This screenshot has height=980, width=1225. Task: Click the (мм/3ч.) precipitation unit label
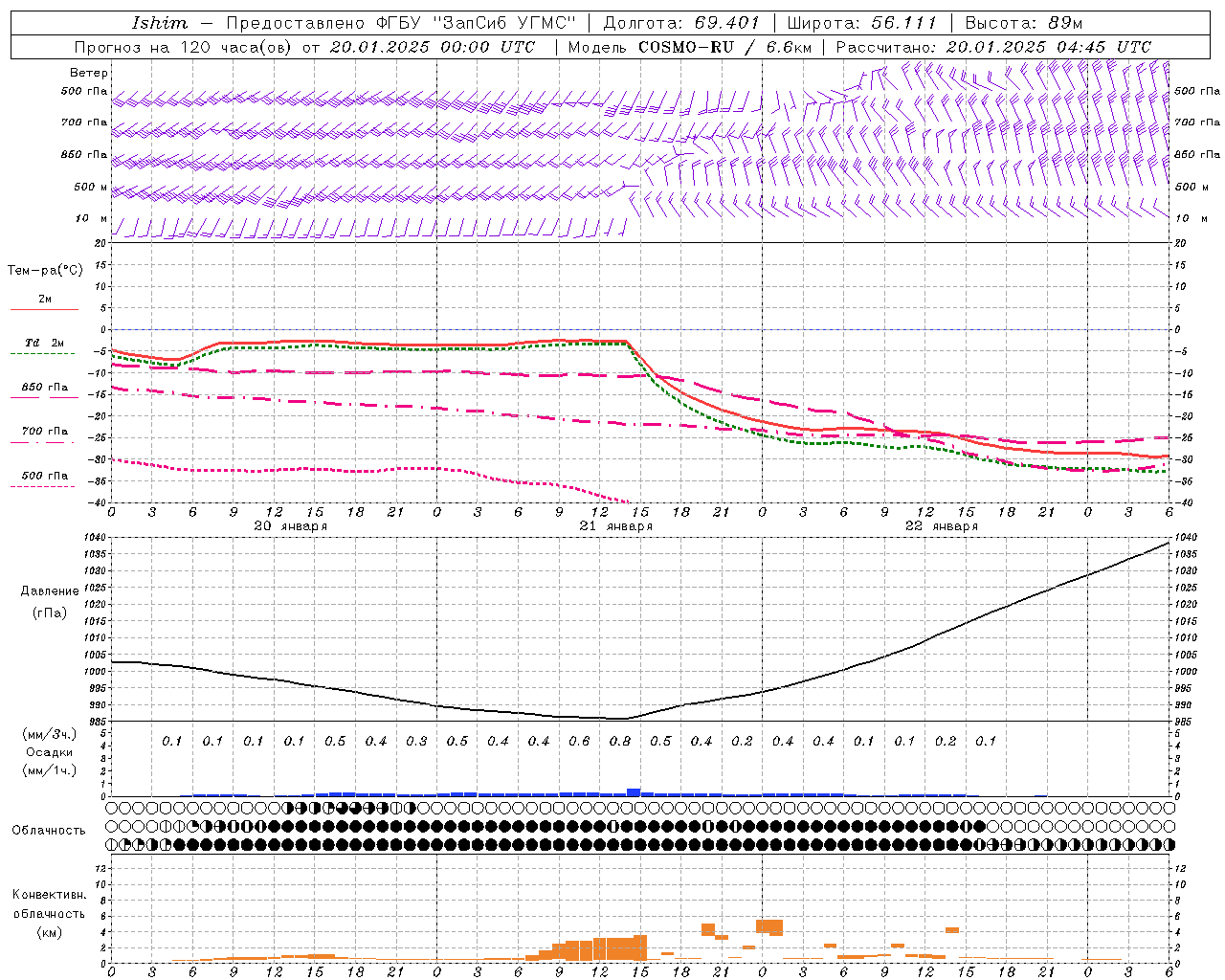(x=50, y=734)
